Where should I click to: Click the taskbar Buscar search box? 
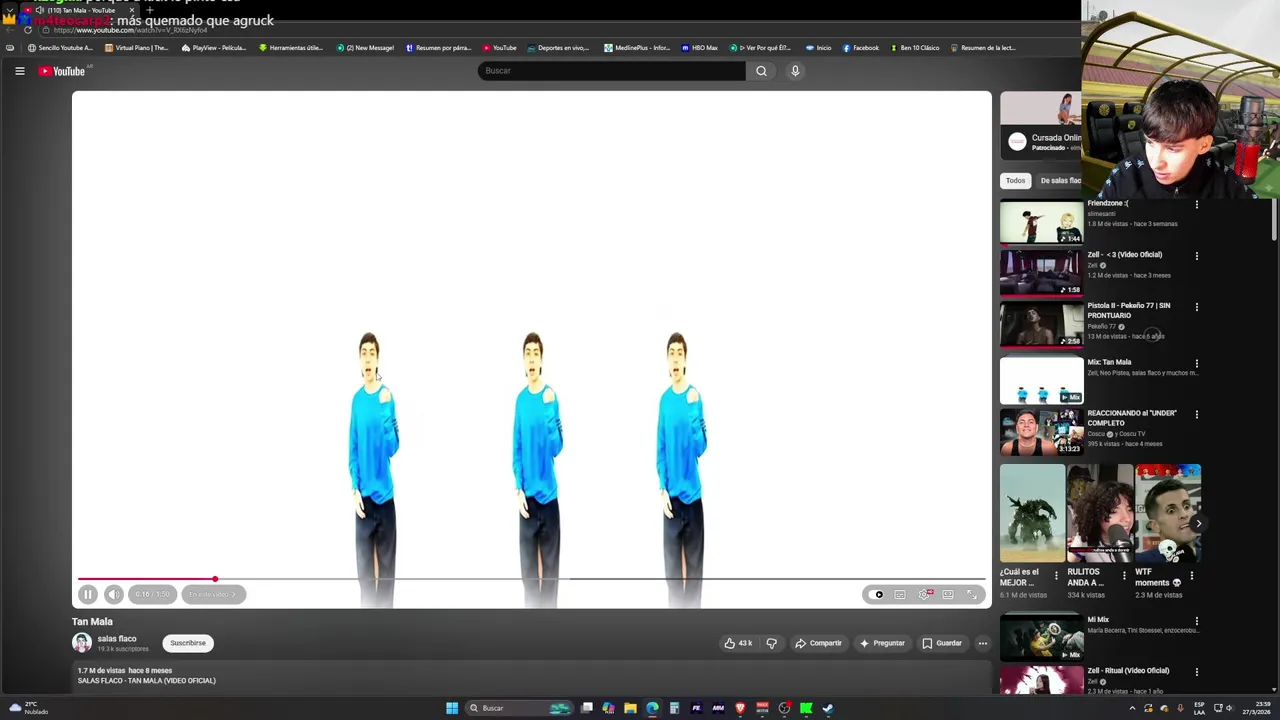(520, 708)
